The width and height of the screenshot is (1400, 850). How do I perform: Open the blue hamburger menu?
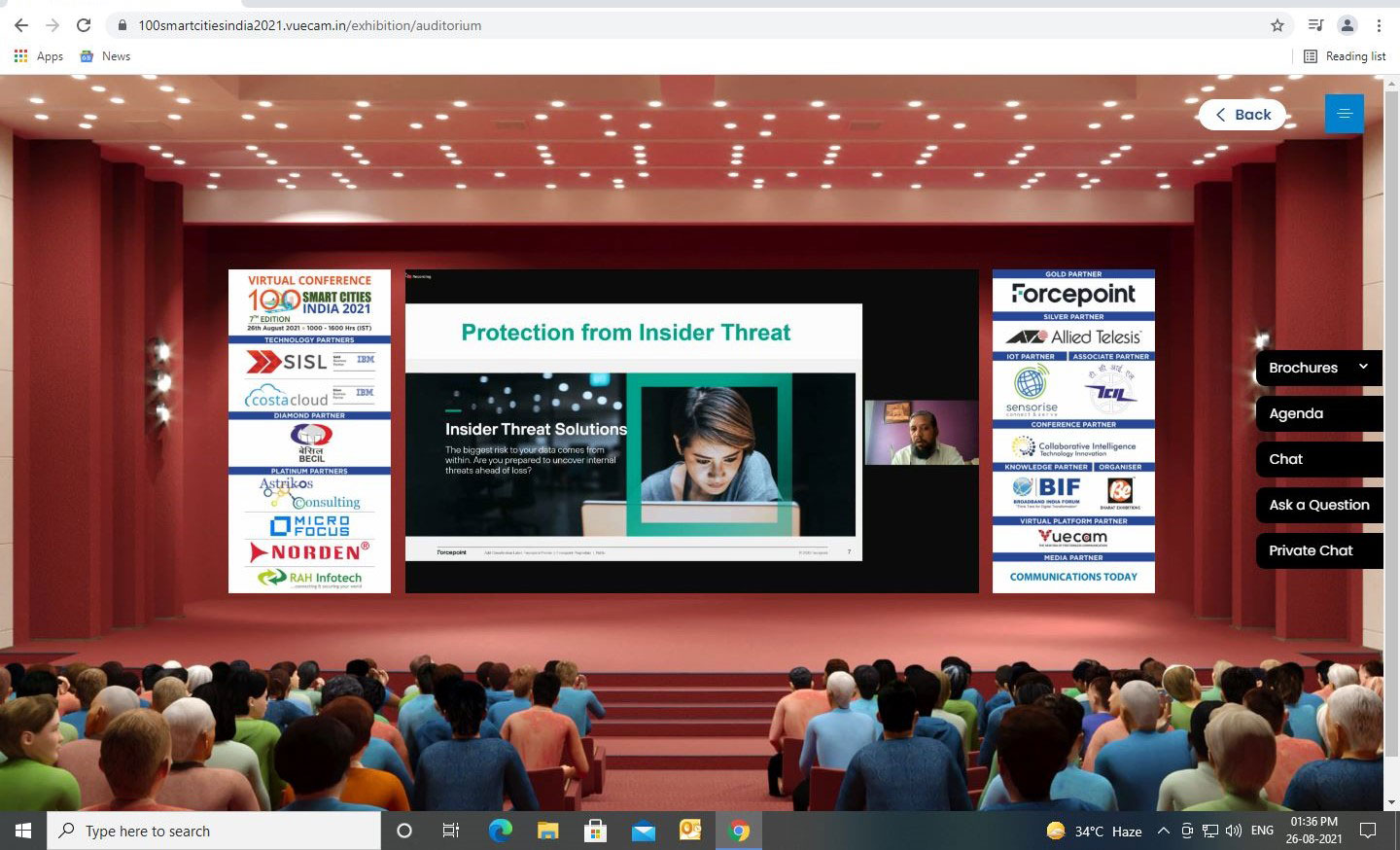pos(1345,114)
